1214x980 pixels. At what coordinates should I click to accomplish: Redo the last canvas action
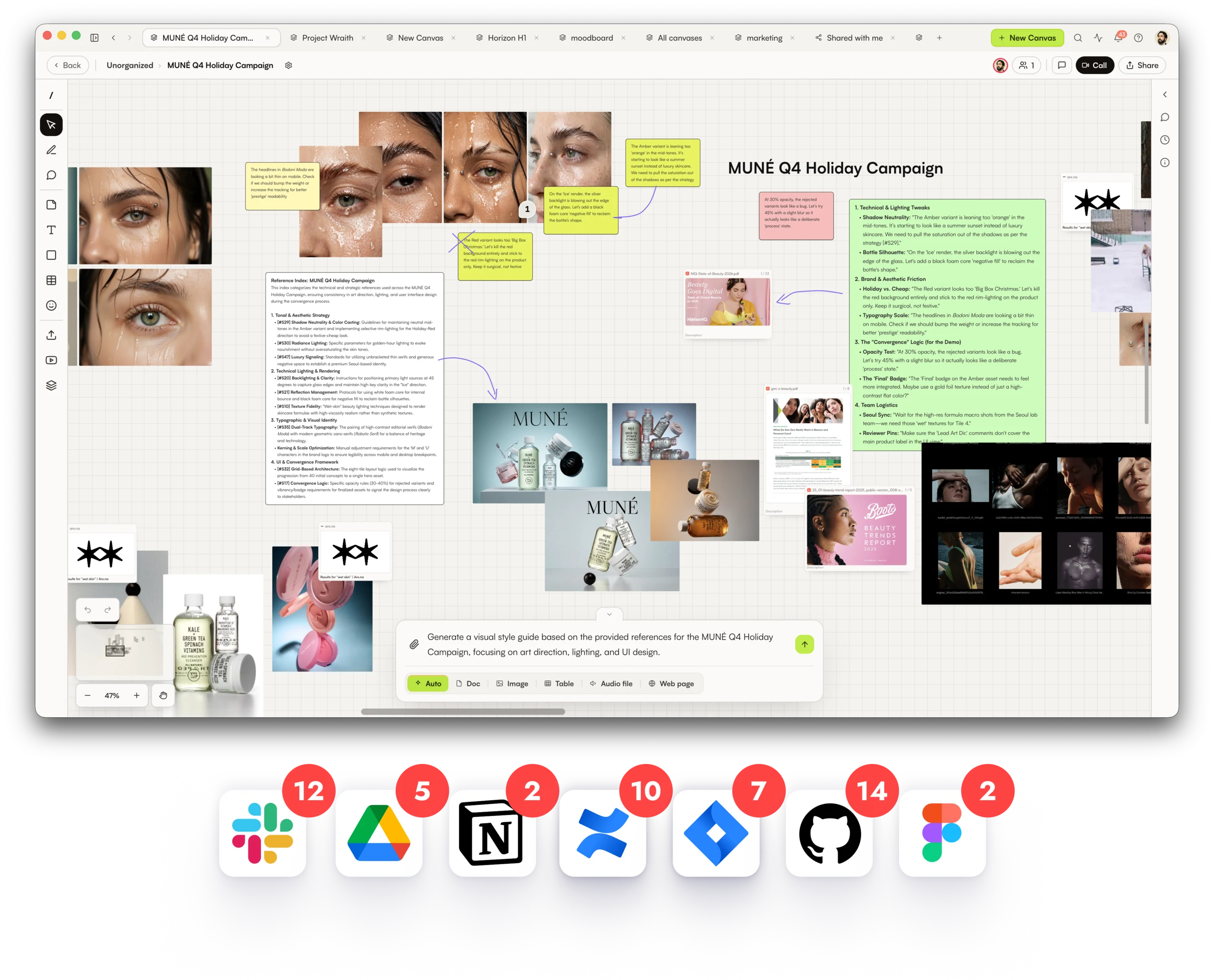click(x=107, y=610)
